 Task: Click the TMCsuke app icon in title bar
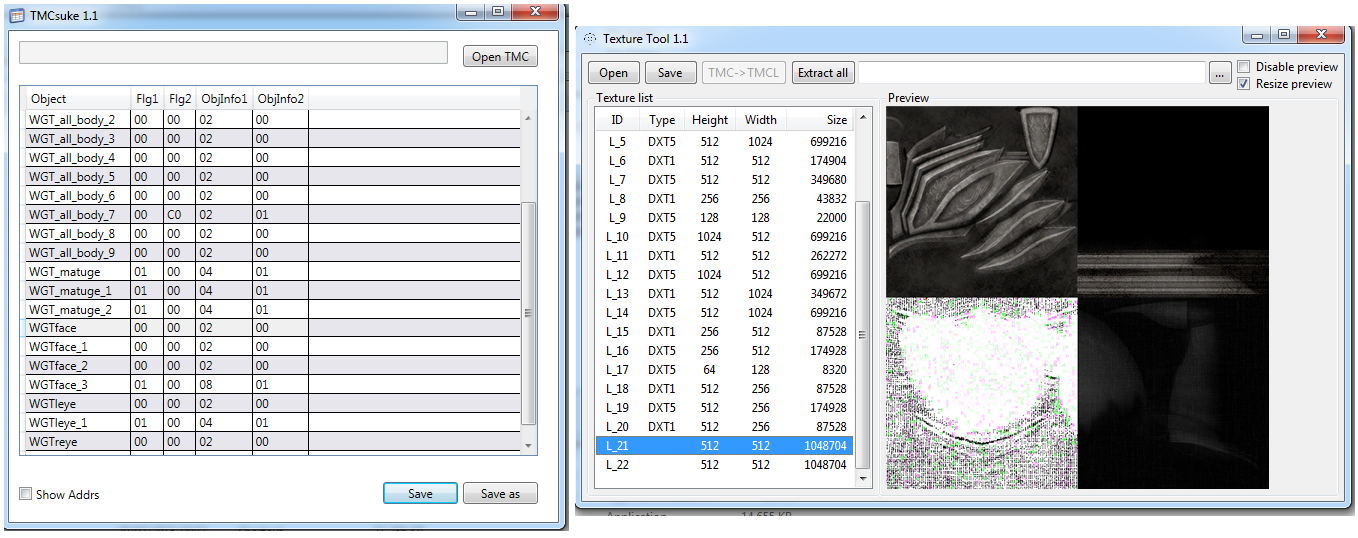(x=17, y=16)
